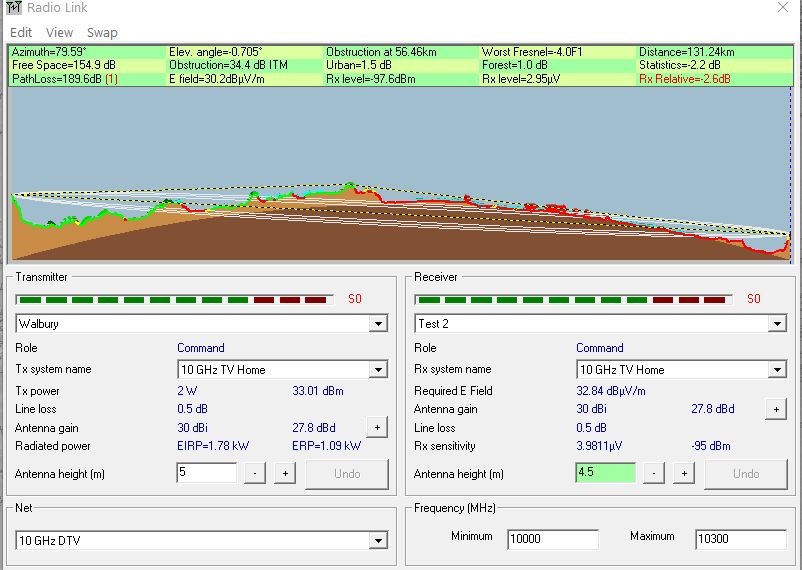Close the Radio Link window
802x570 pixels.
click(x=781, y=9)
